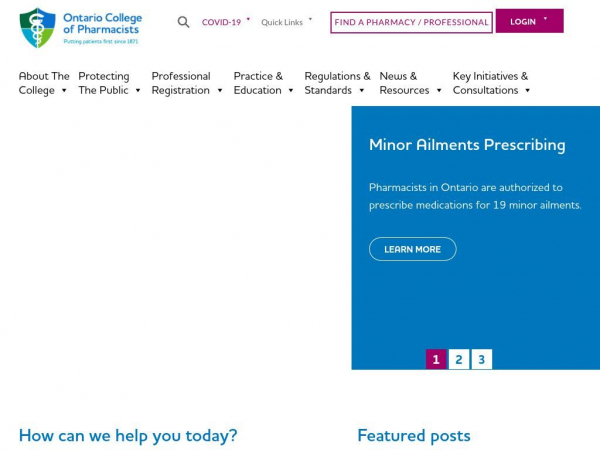The height and width of the screenshot is (450, 600).
Task: Click the search magnifier icon
Action: (183, 22)
